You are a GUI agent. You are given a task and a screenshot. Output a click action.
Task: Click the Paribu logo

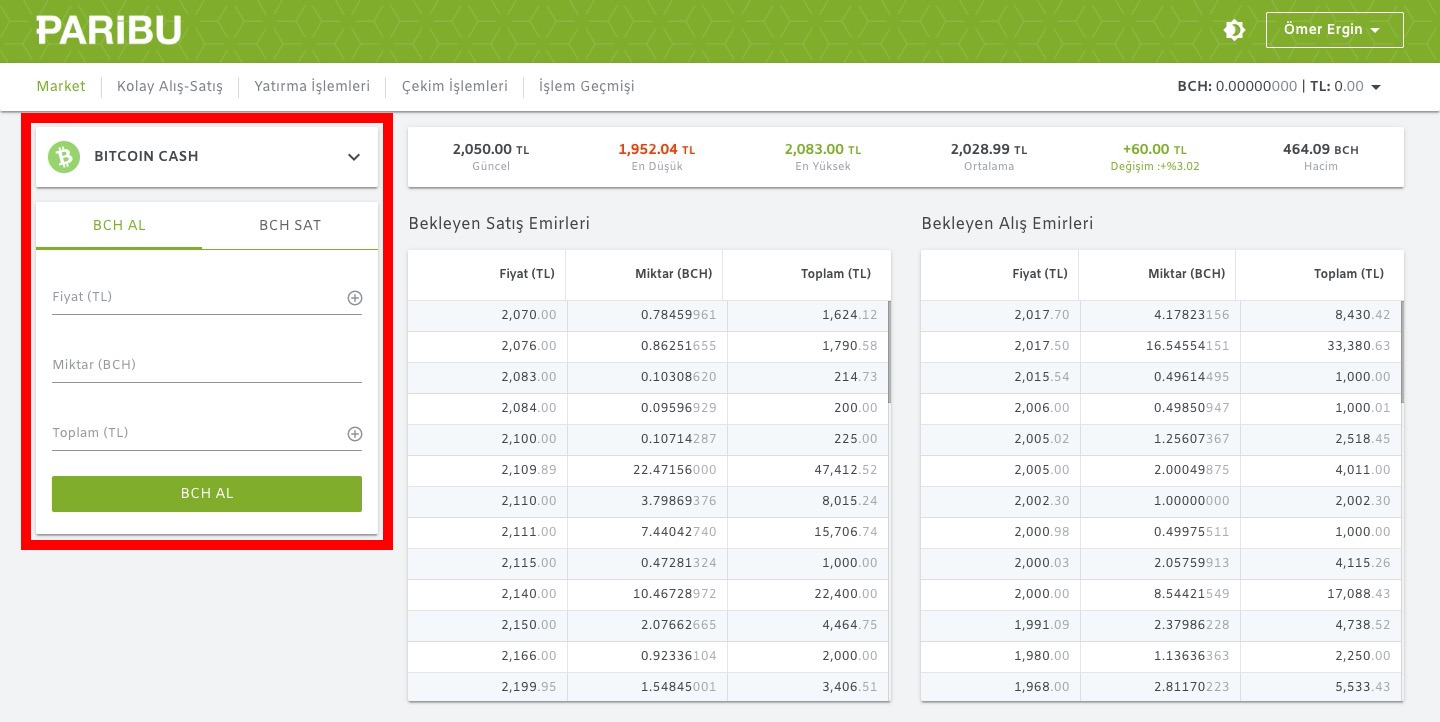[x=109, y=30]
